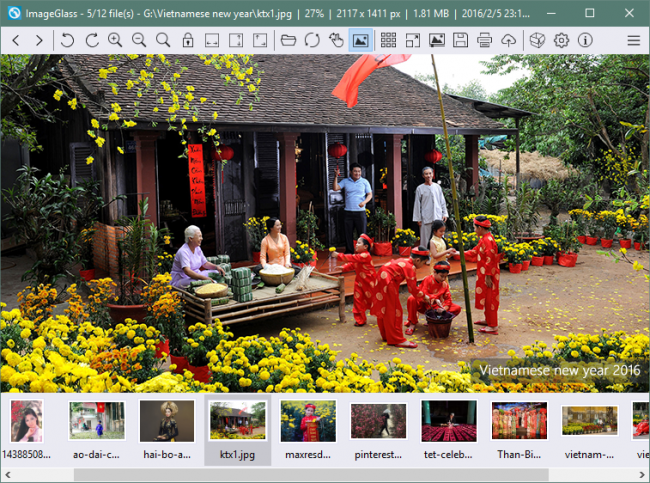This screenshot has height=483, width=650.
Task: Select the Than-Bi... thumbnail
Action: pyautogui.click(x=519, y=430)
